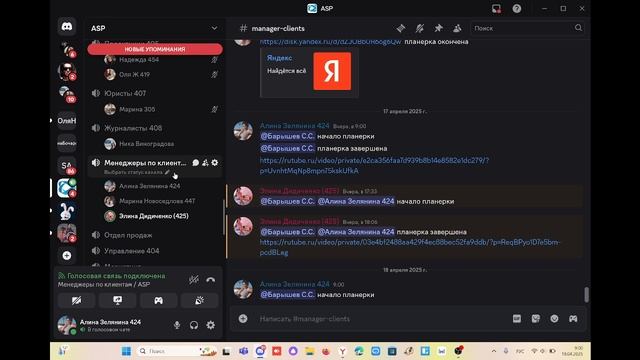640x360 pixels.
Task: Show hidden tray icons chevron
Action: pyautogui.click(x=494, y=351)
